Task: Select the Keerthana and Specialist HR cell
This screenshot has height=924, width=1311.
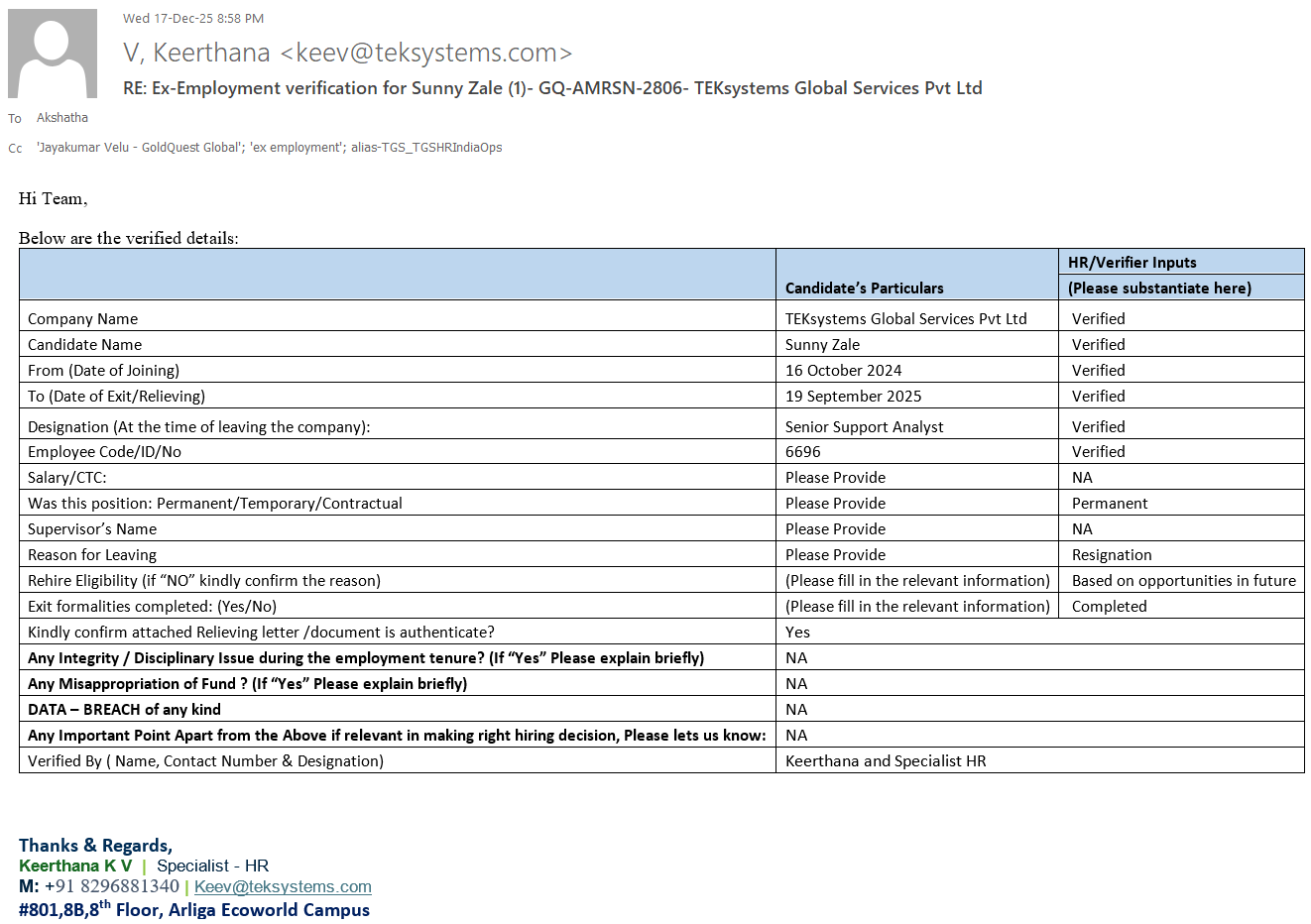Action: pyautogui.click(x=885, y=761)
